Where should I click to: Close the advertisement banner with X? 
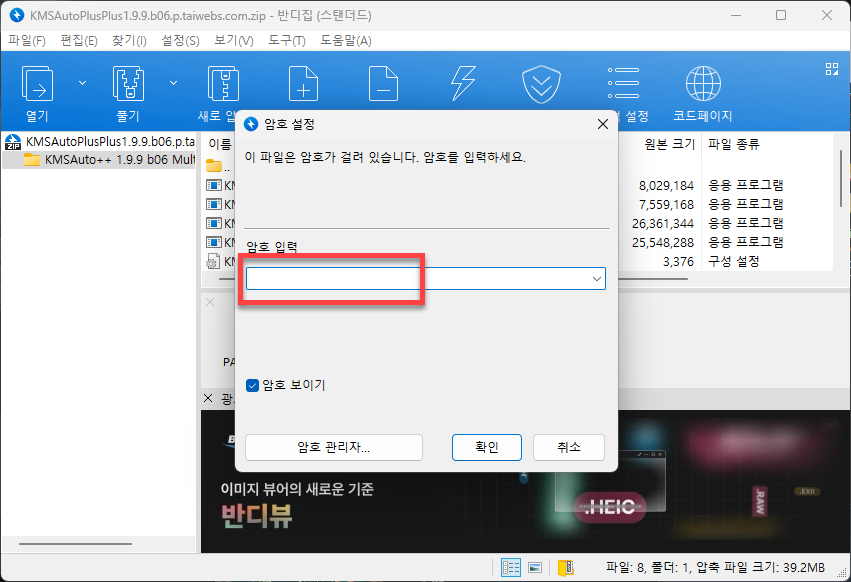click(208, 398)
